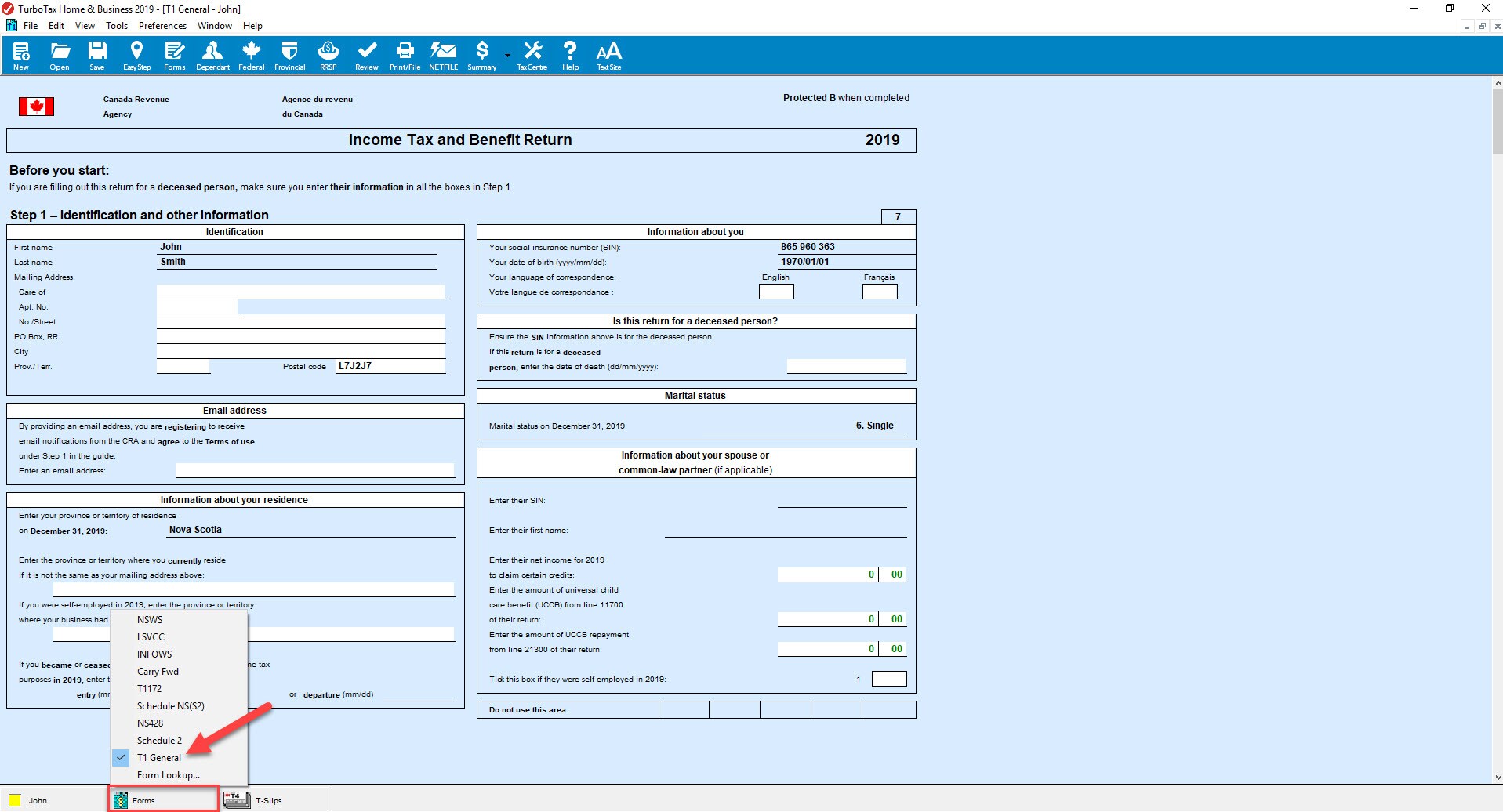This screenshot has width=1503, height=812.
Task: Open Form Lookup... entry
Action: coord(179,775)
